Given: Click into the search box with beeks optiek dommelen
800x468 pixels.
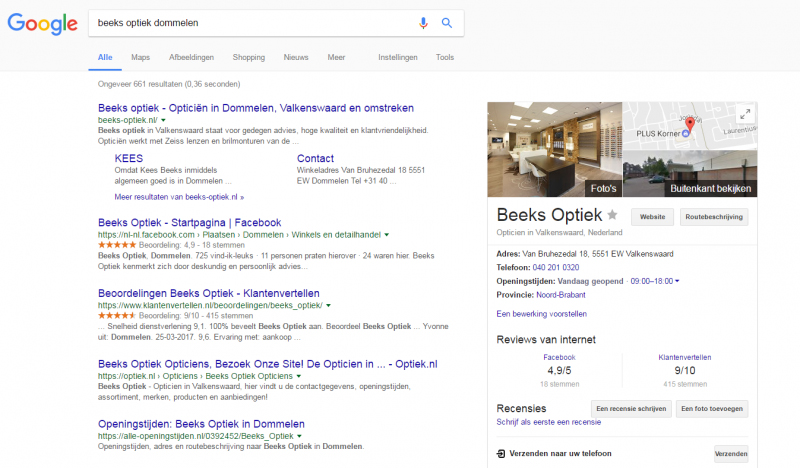Looking at the screenshot, I should (x=250, y=23).
